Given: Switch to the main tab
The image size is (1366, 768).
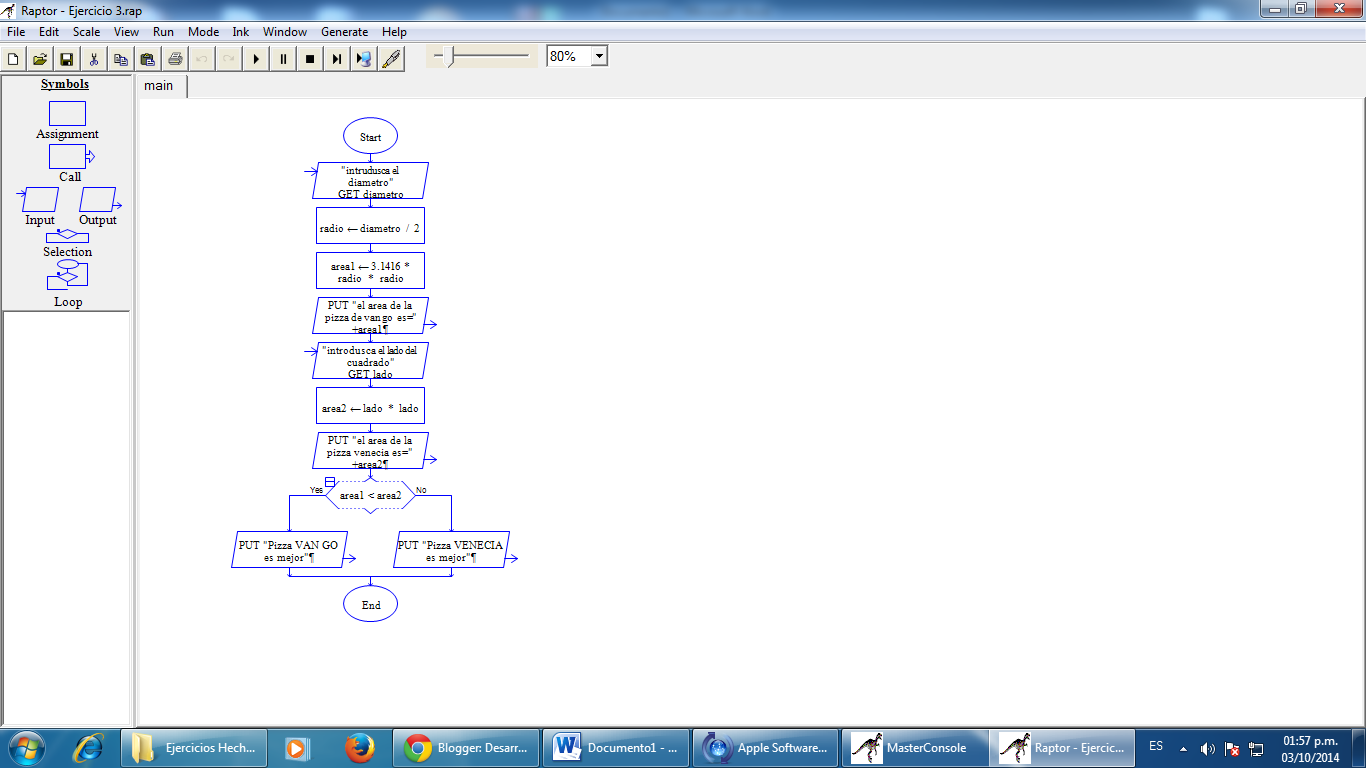Looking at the screenshot, I should [159, 86].
